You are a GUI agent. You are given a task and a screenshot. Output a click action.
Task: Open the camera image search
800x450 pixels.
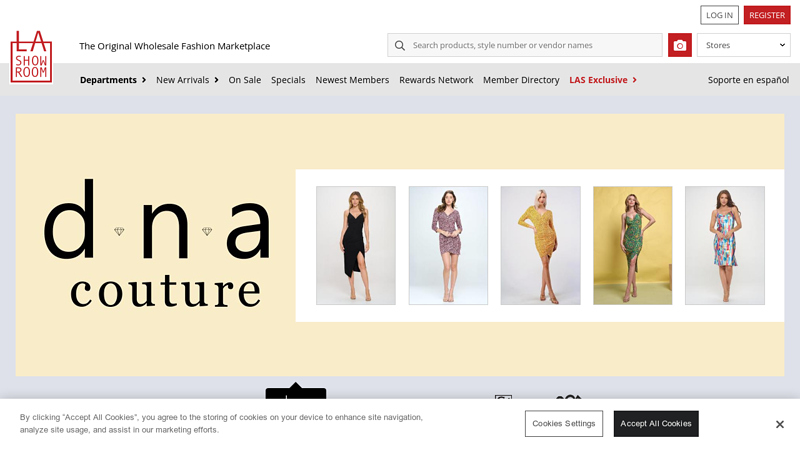pyautogui.click(x=680, y=45)
